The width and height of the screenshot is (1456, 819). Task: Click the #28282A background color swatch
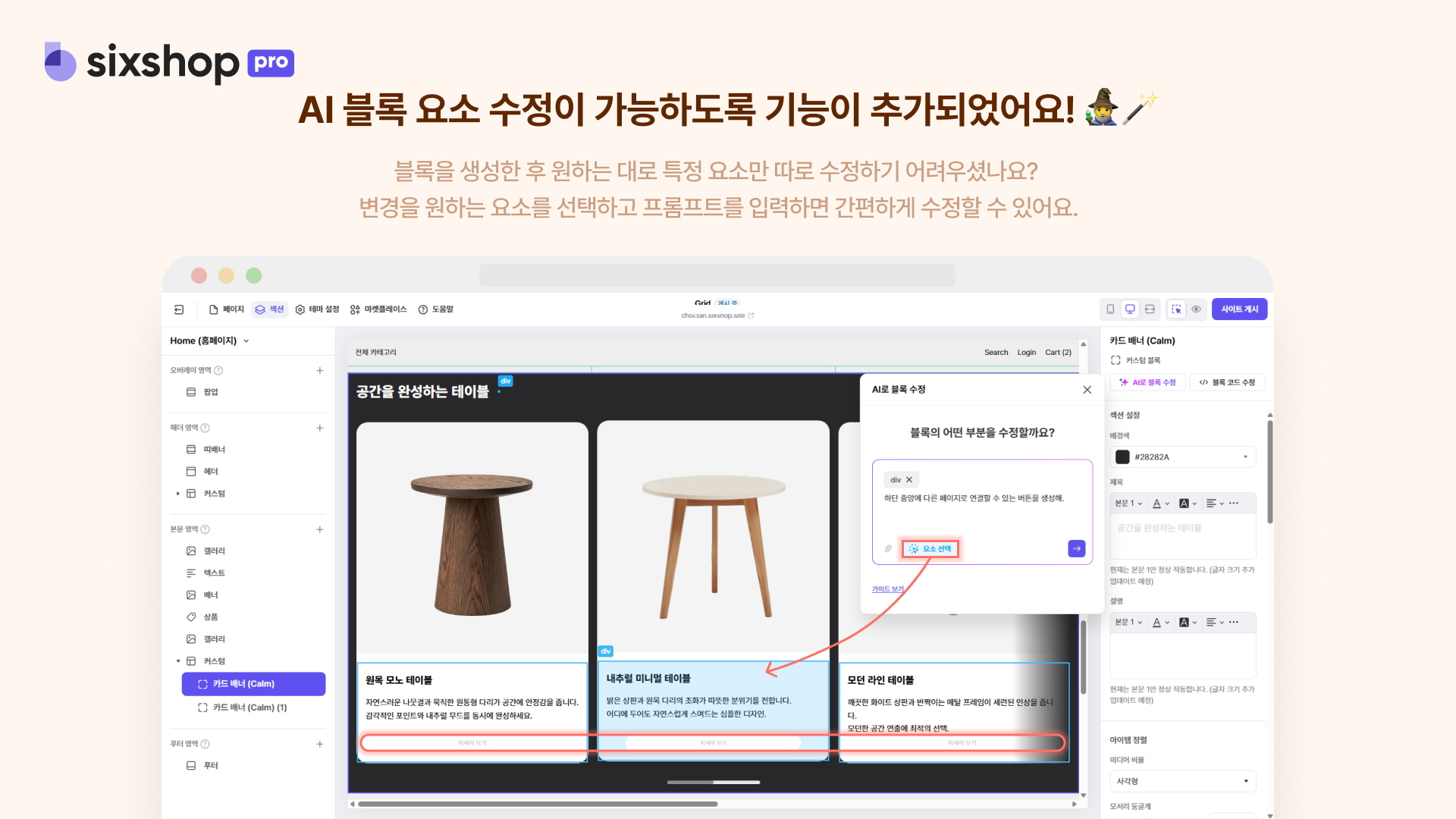coord(1122,457)
